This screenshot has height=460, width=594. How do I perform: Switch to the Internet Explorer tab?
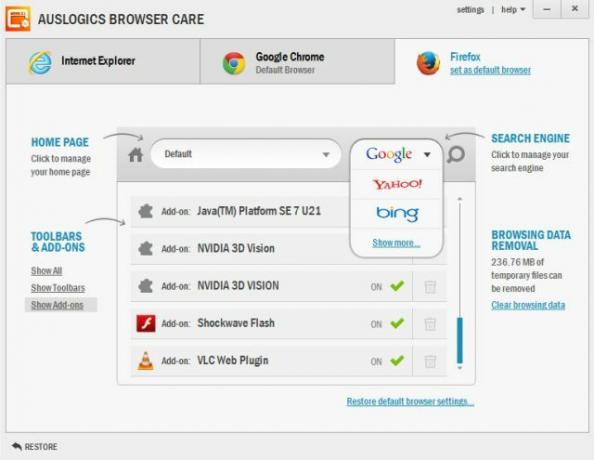[103, 61]
